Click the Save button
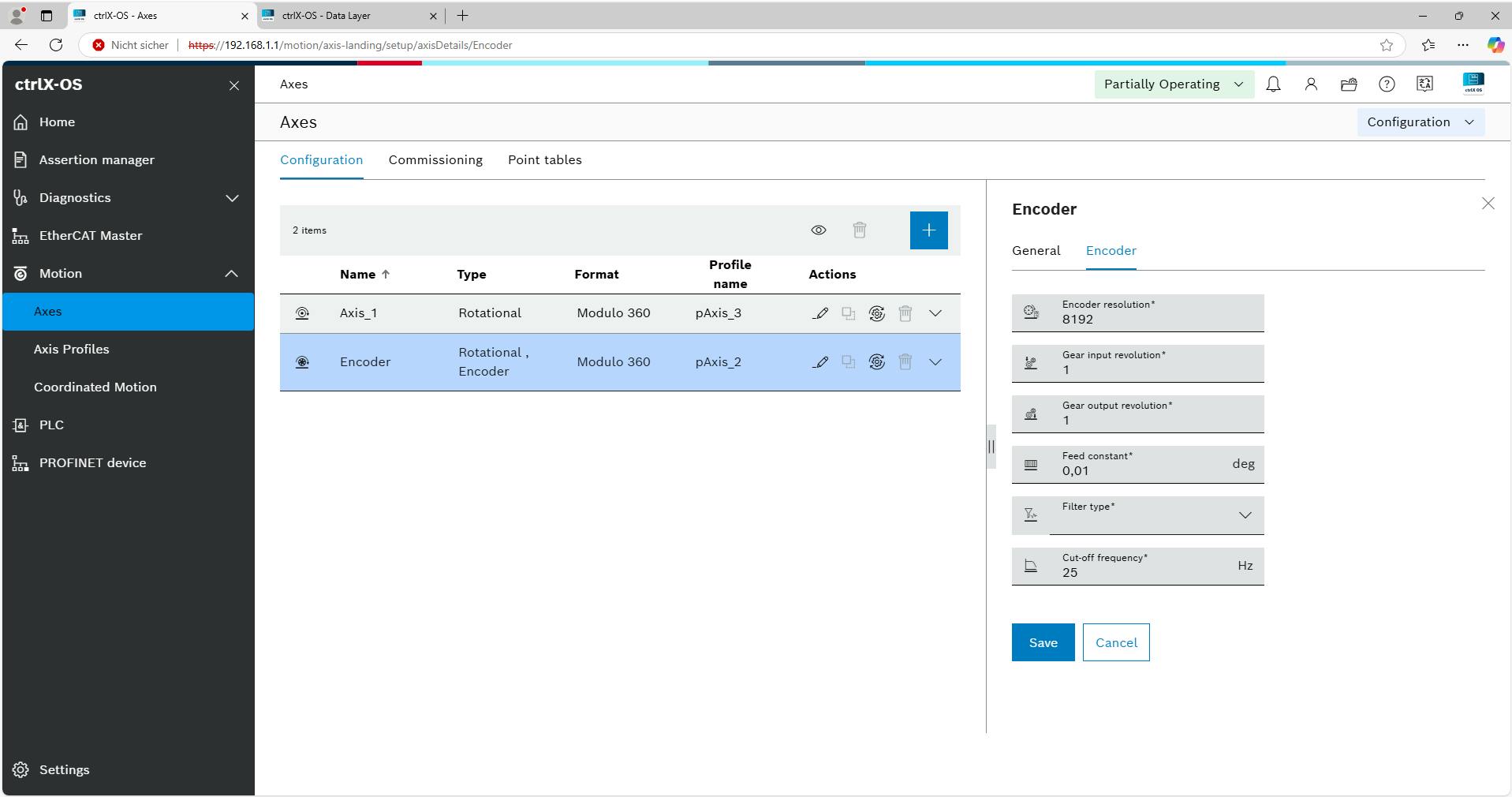Image resolution: width=1512 pixels, height=797 pixels. point(1043,643)
